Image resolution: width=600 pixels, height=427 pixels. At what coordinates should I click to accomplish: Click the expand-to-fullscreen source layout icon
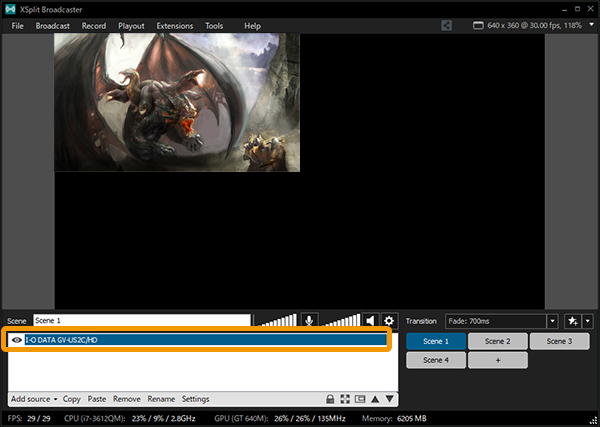coord(345,399)
